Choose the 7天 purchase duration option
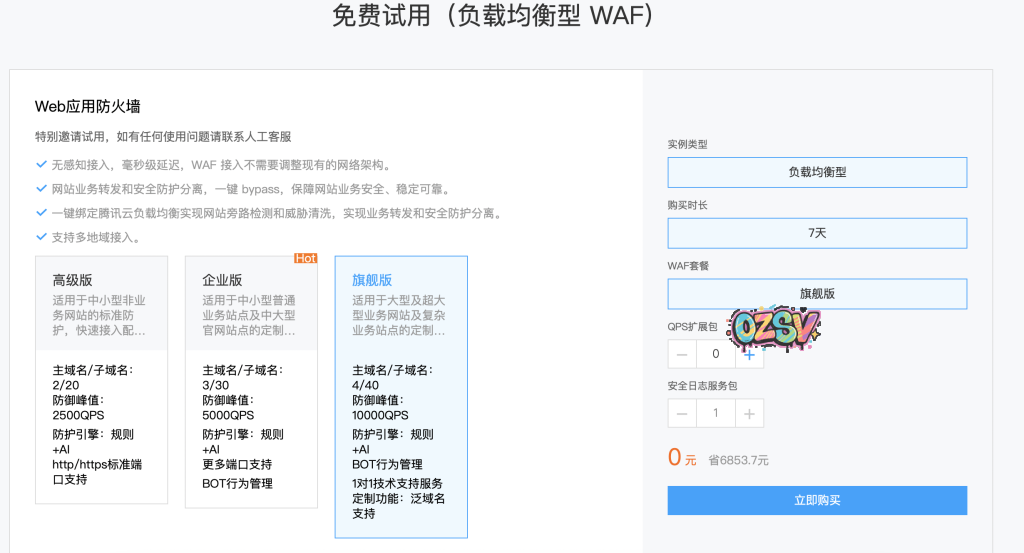The image size is (1024, 553). [817, 233]
